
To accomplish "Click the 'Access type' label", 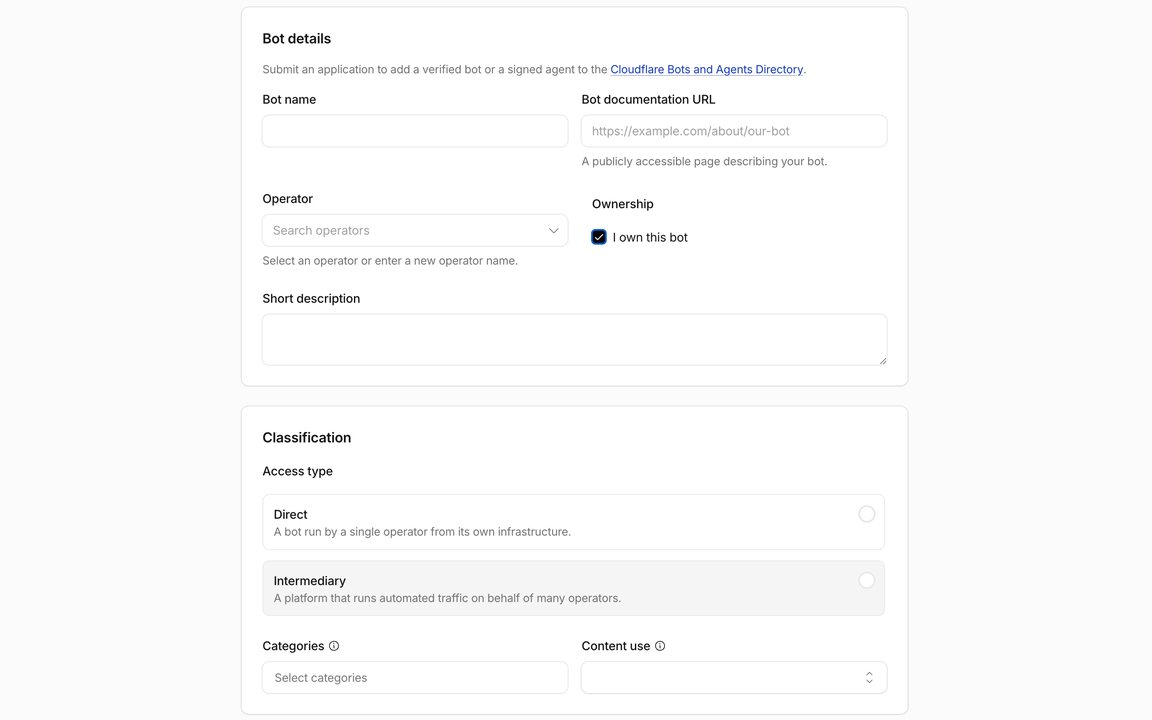I will point(298,471).
